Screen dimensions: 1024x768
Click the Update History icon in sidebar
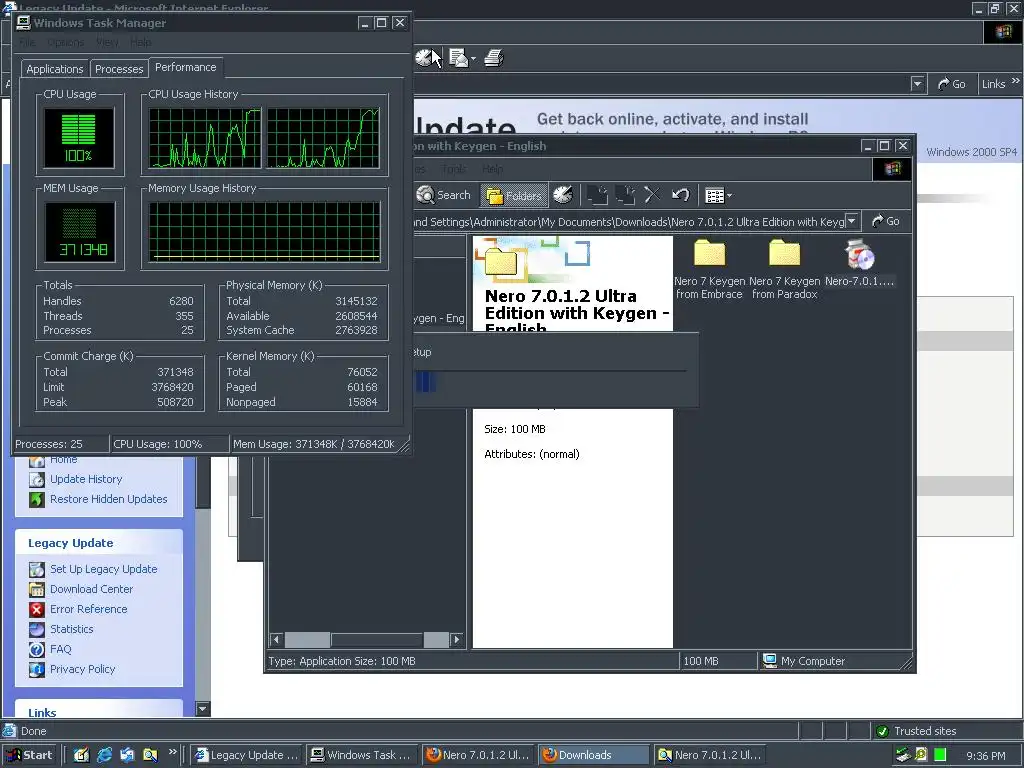point(37,479)
